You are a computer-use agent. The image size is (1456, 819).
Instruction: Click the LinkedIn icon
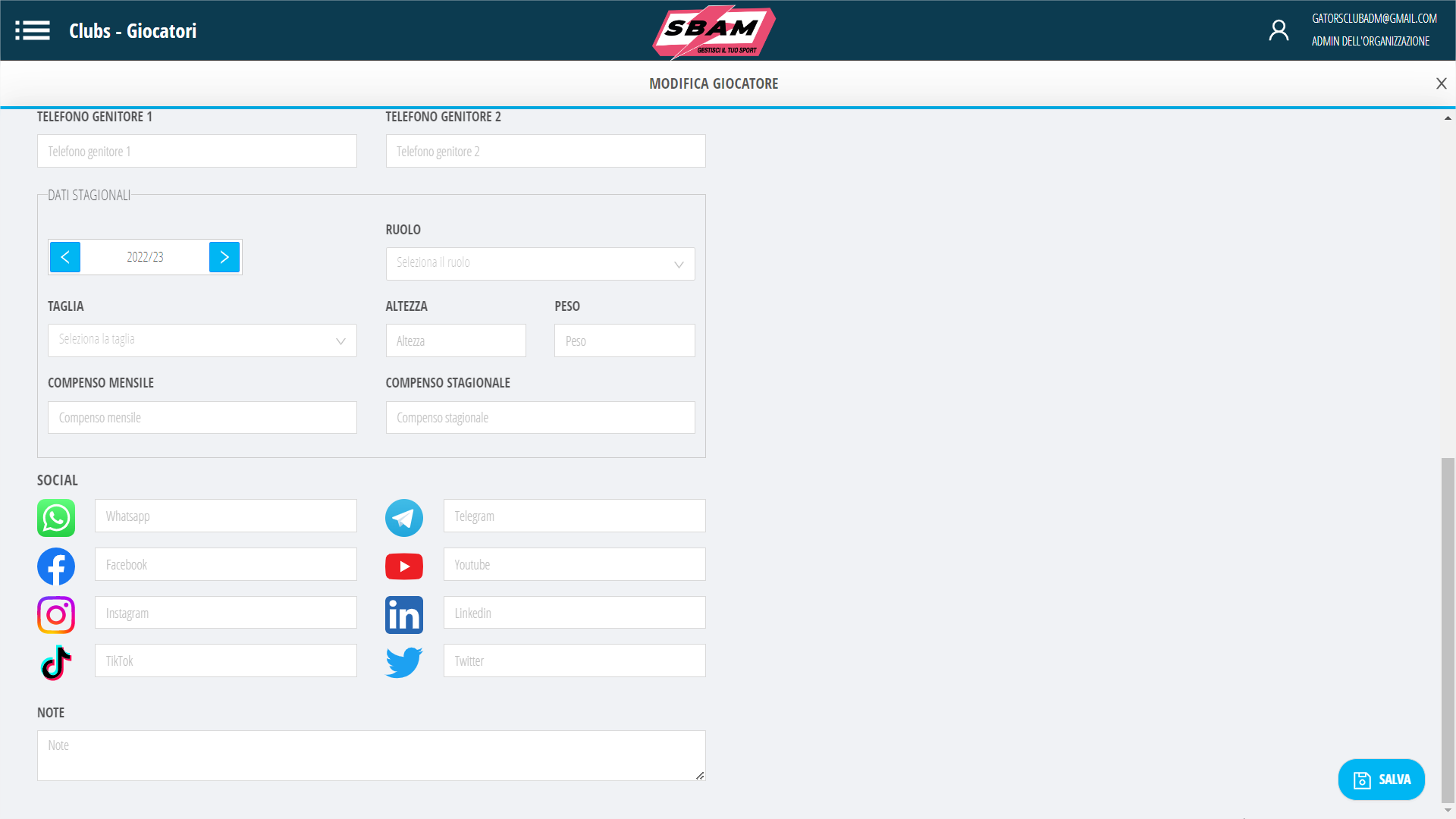tap(404, 615)
